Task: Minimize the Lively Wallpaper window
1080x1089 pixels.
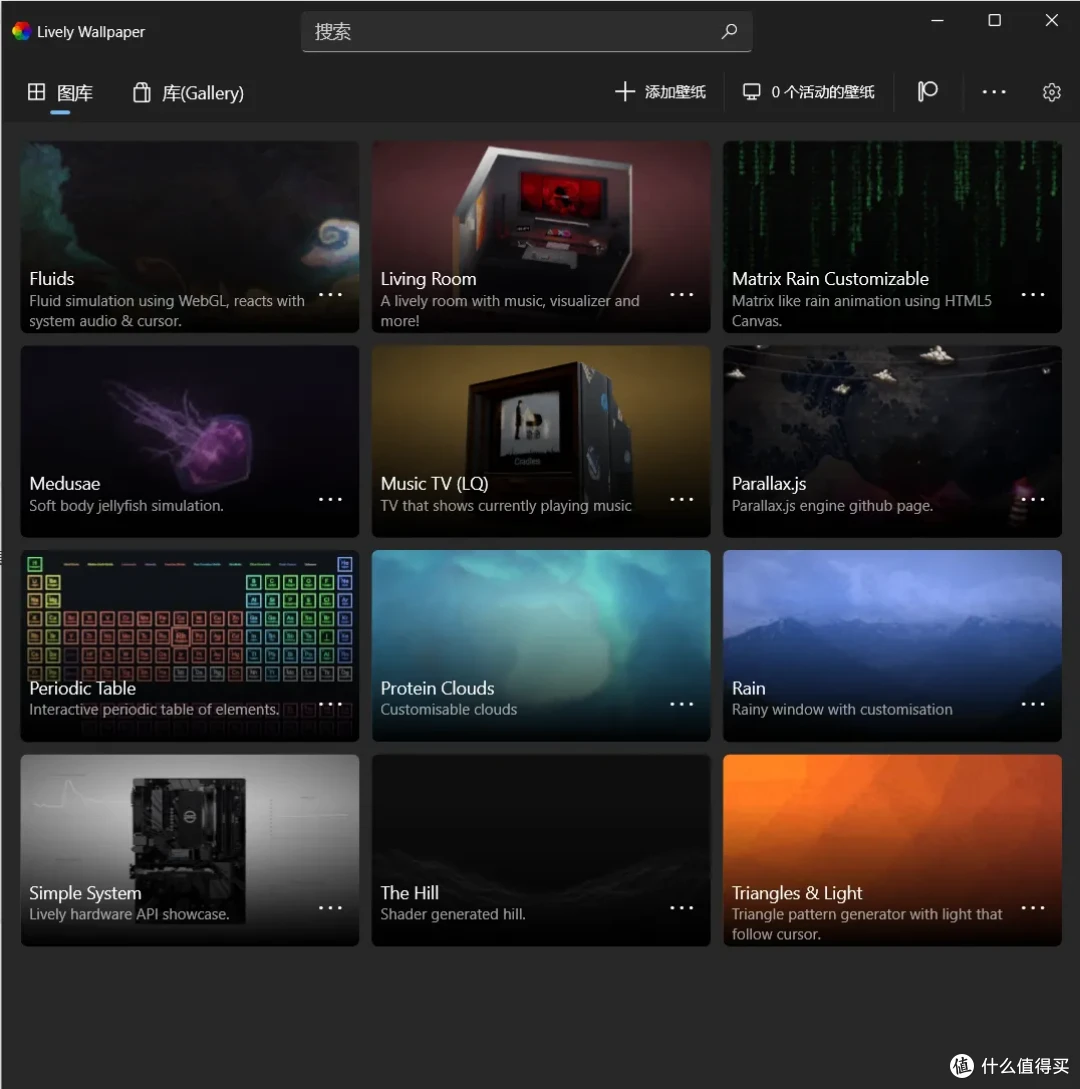Action: pyautogui.click(x=937, y=21)
